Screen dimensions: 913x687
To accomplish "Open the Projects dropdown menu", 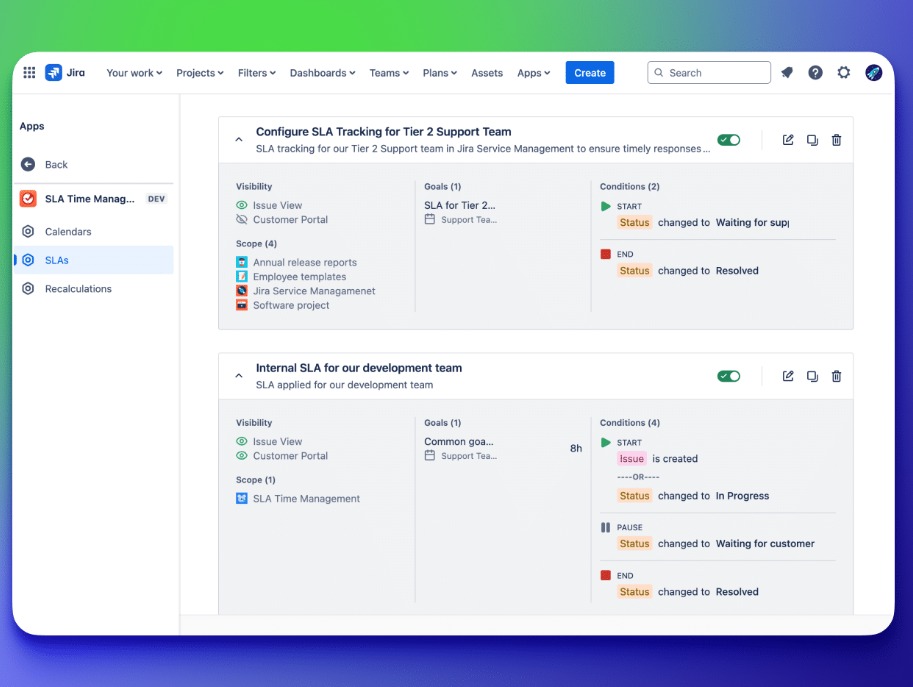I will (200, 73).
